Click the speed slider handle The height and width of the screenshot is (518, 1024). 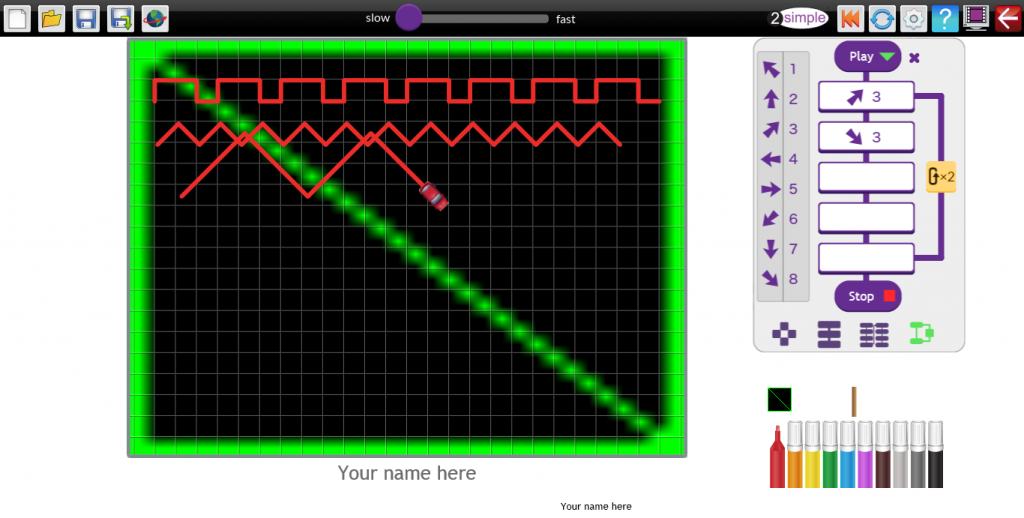[x=409, y=18]
